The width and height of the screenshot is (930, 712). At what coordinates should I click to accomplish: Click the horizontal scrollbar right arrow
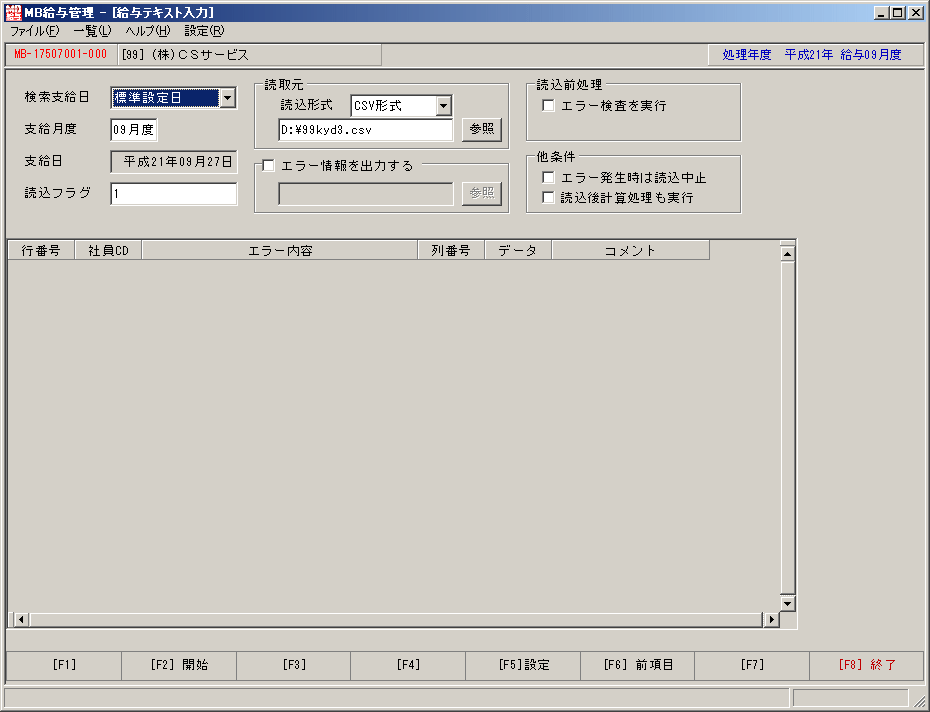click(x=771, y=620)
